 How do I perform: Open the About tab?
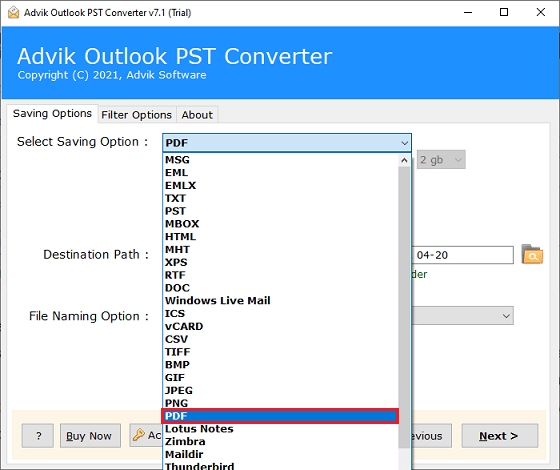click(x=197, y=115)
